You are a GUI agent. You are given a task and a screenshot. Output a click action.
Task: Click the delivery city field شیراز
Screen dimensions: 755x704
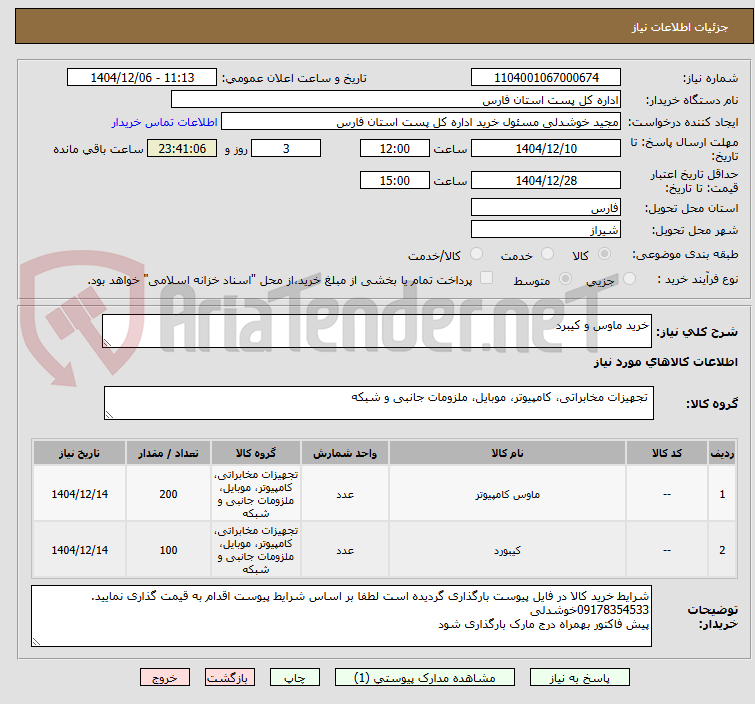click(x=546, y=230)
